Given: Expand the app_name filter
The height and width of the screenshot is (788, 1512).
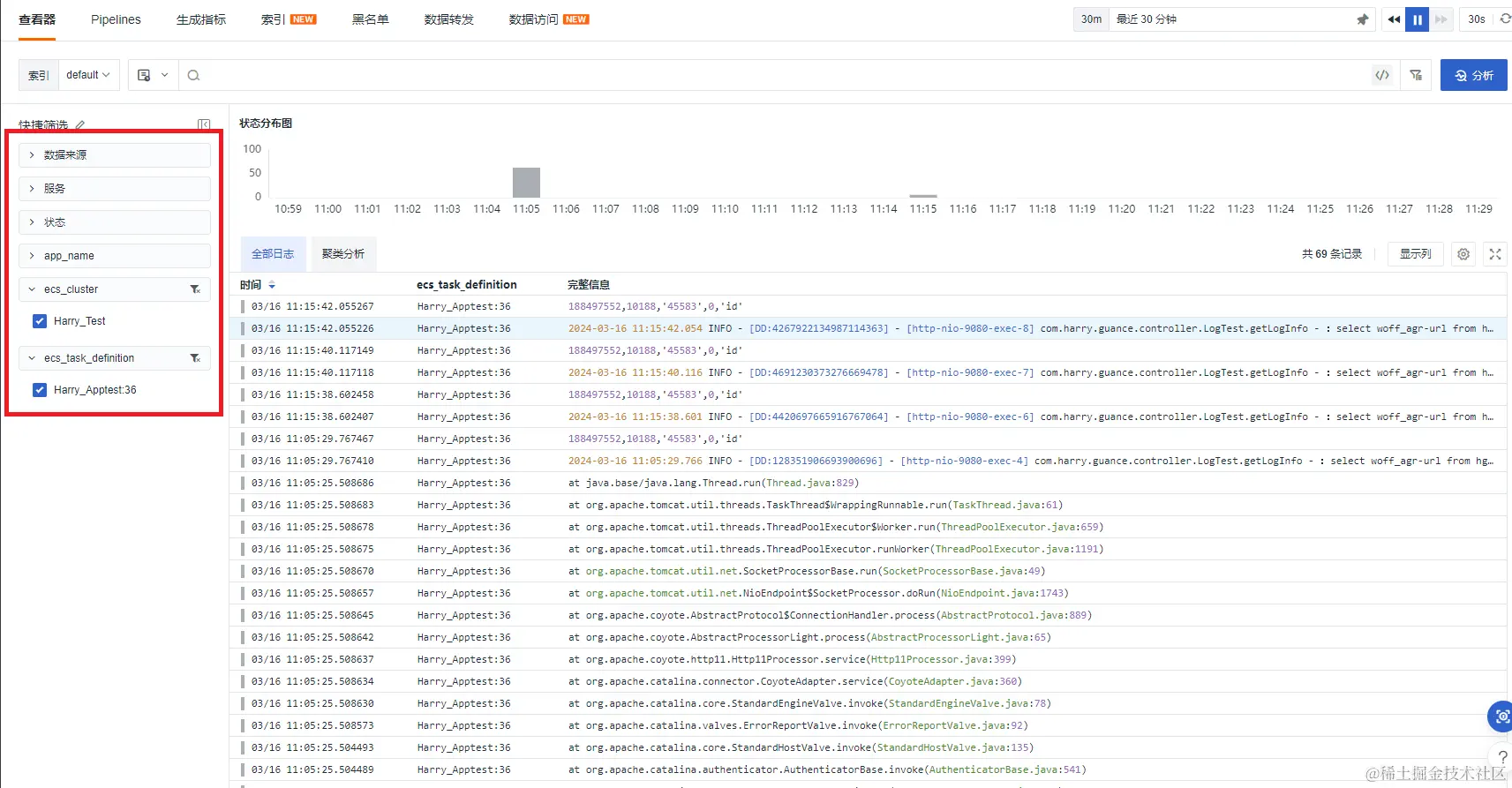Looking at the screenshot, I should click(x=115, y=256).
